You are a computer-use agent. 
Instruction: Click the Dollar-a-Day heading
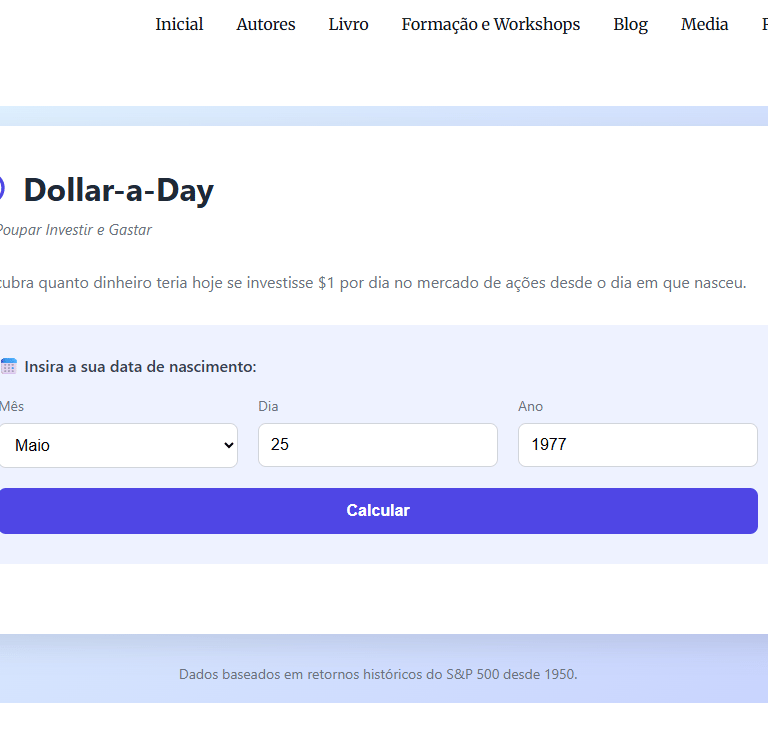[118, 190]
